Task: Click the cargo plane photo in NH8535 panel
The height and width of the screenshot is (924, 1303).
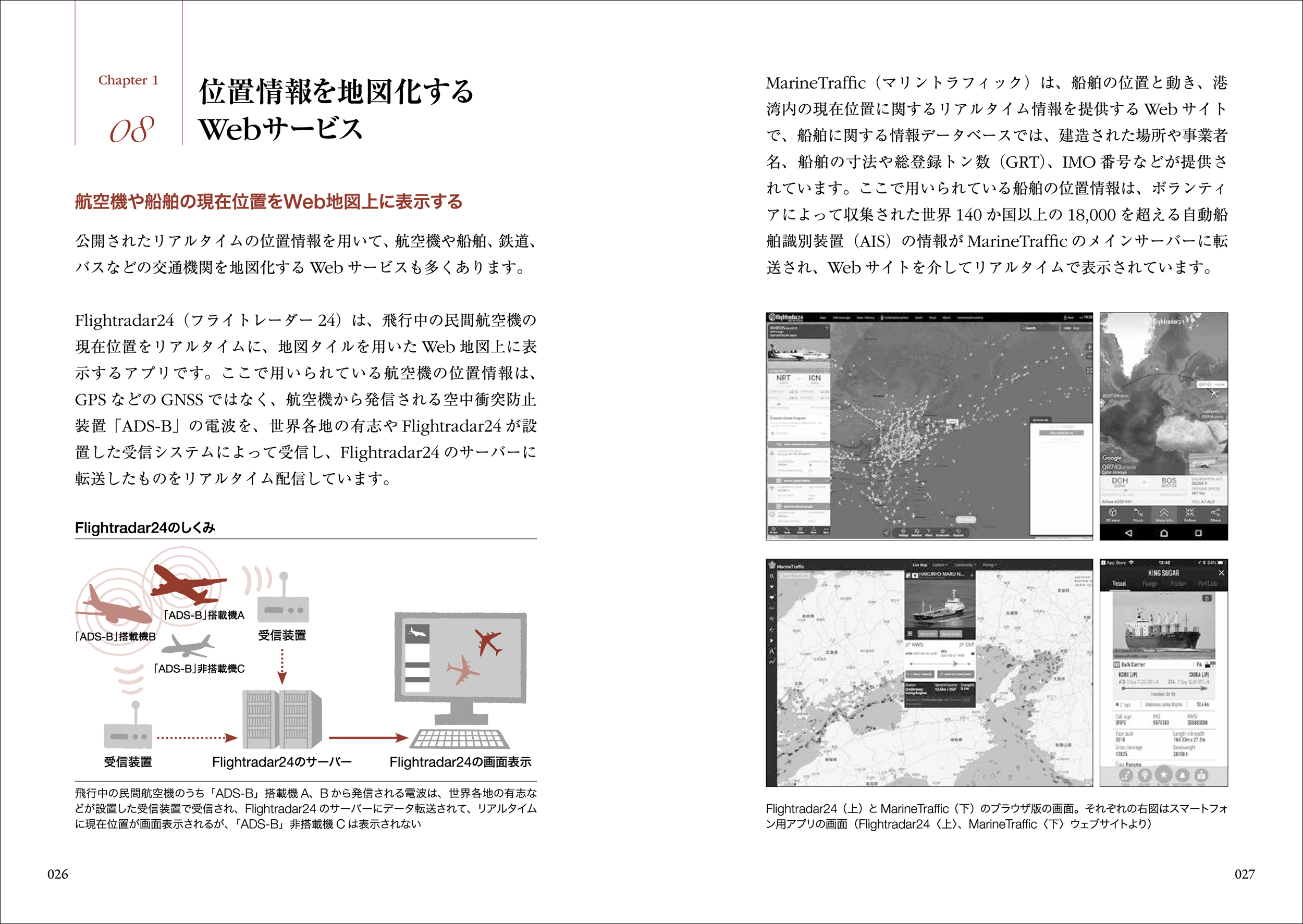Action: pyautogui.click(x=798, y=354)
